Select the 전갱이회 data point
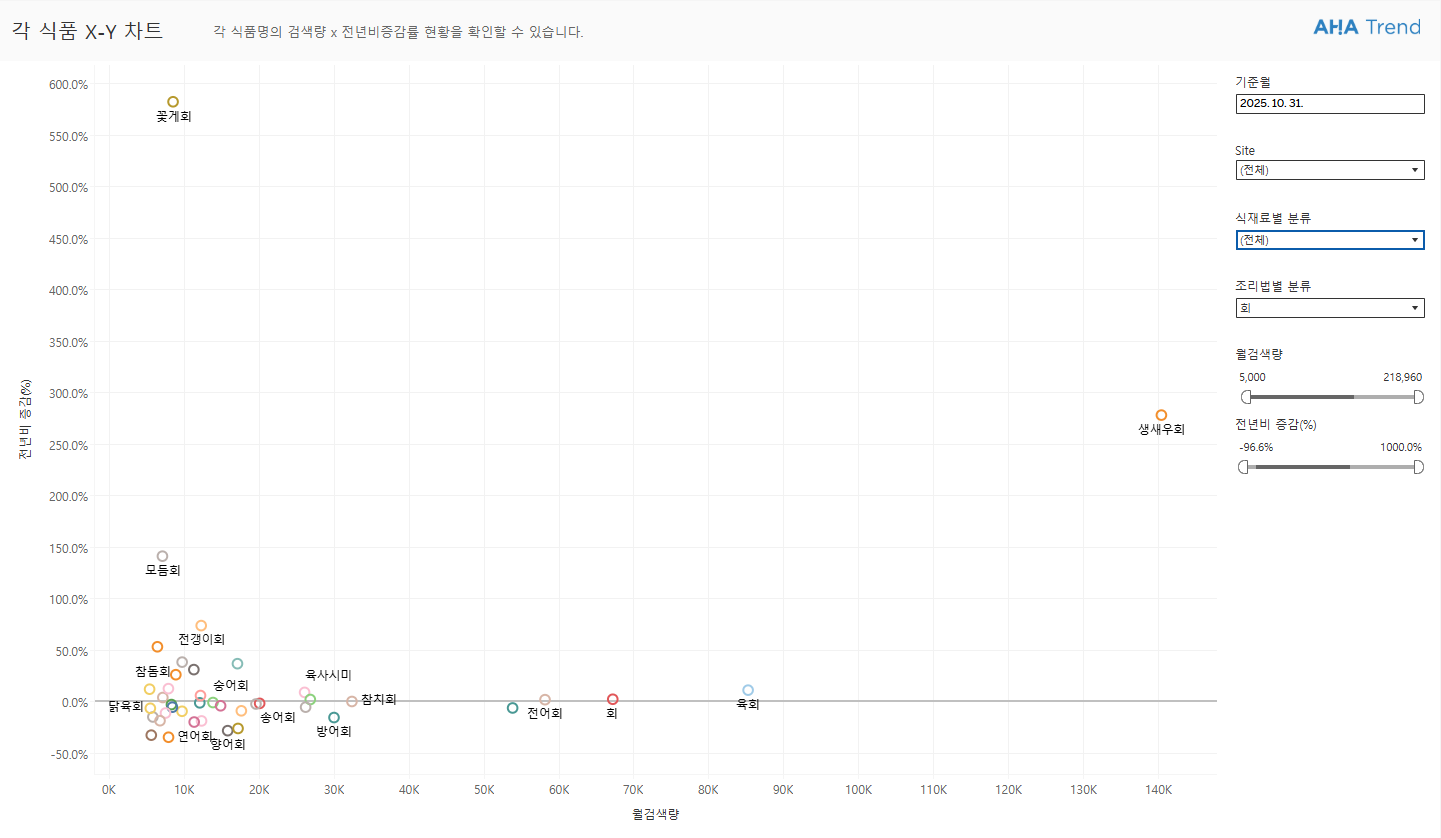Image resolution: width=1441 pixels, height=838 pixels. tap(201, 626)
